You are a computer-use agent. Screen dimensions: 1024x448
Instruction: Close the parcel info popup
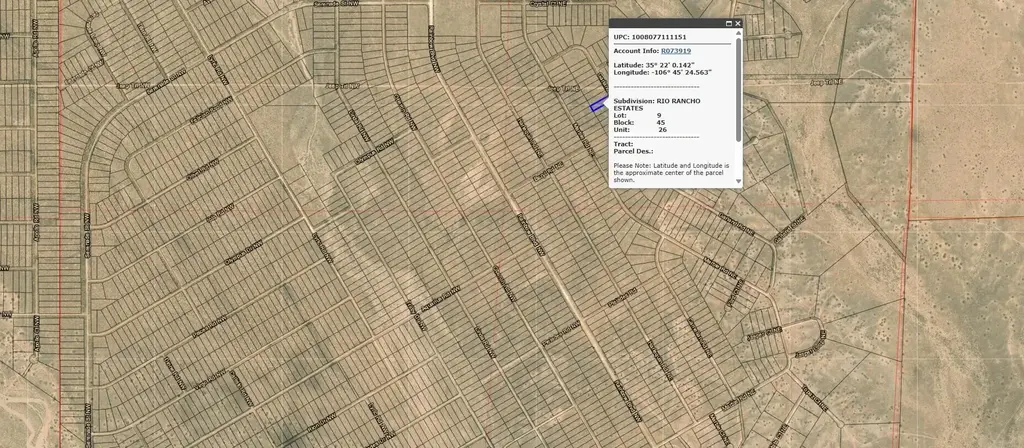(738, 24)
